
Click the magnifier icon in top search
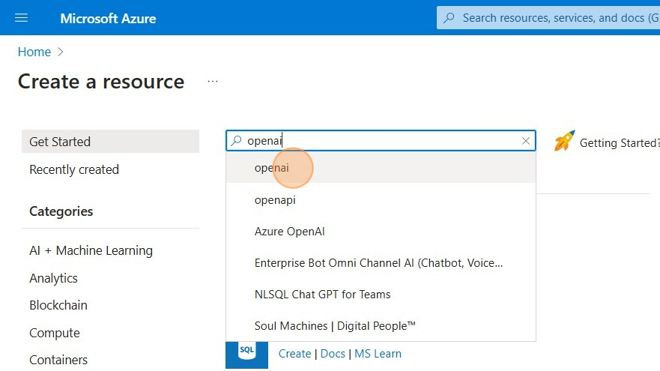point(449,18)
